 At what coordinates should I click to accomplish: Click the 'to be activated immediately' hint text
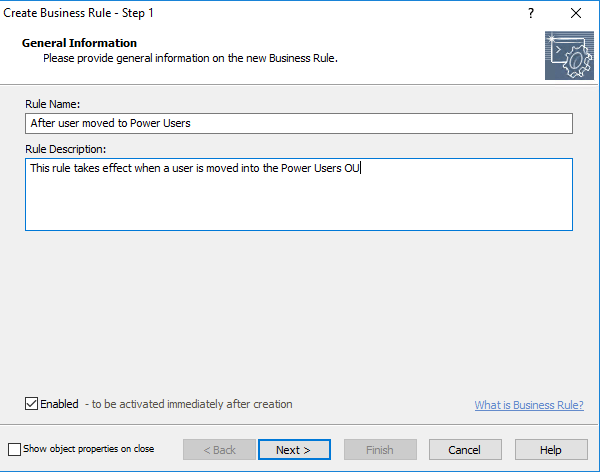[x=191, y=405]
